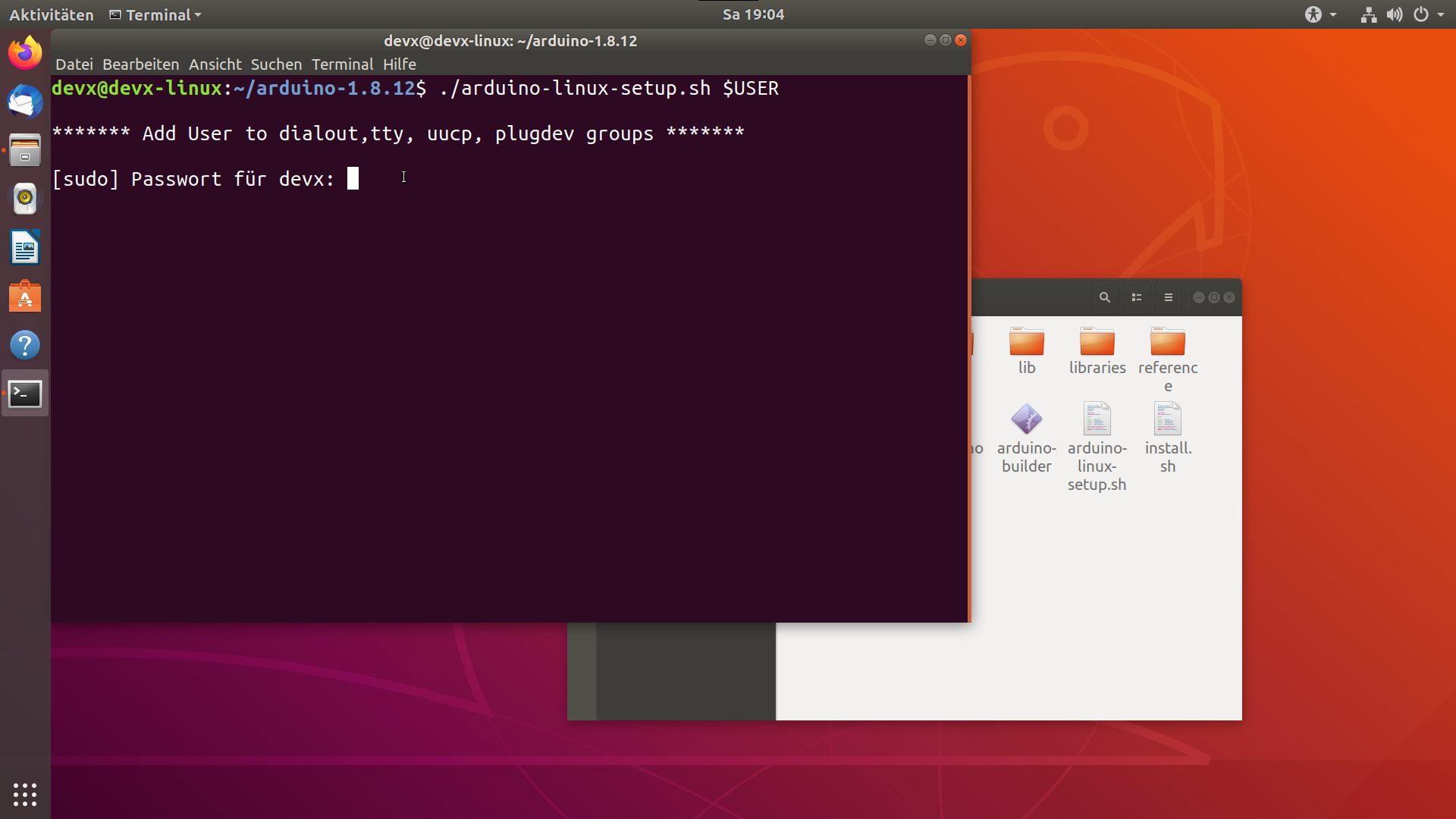Viewport: 1456px width, 819px height.
Task: Open the clock calendar Sa 19:04
Action: [753, 14]
